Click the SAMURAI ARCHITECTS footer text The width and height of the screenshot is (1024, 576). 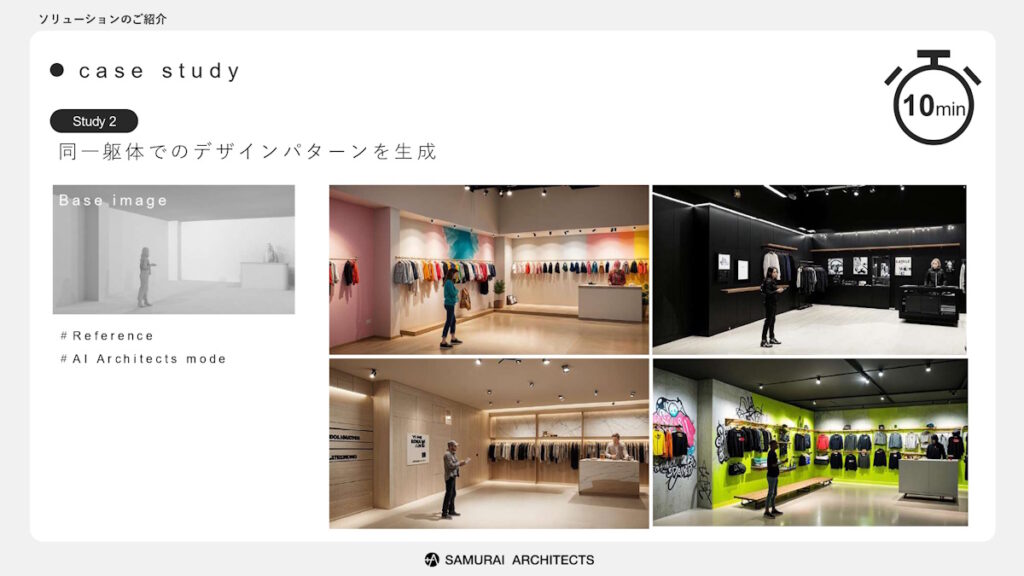[519, 560]
